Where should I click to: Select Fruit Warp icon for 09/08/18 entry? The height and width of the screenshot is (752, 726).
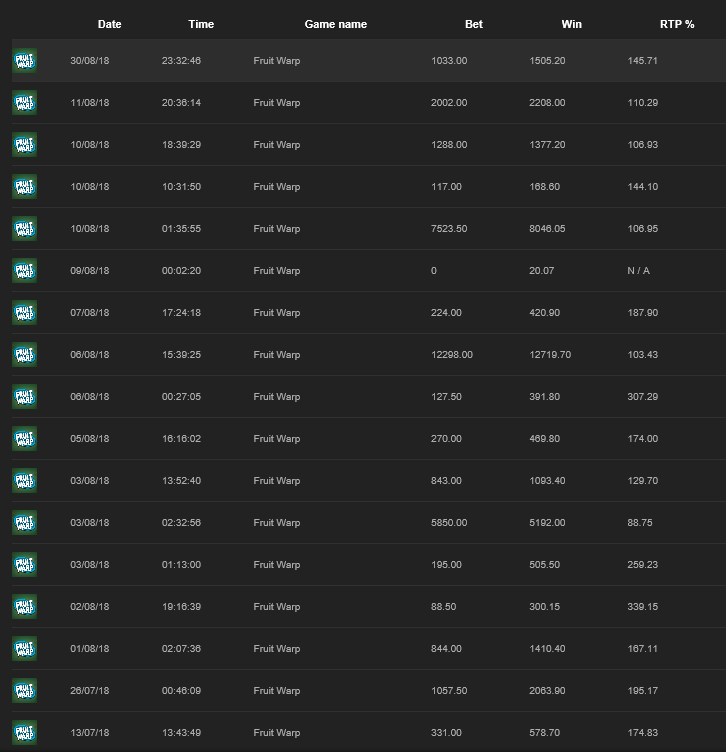(x=24, y=270)
